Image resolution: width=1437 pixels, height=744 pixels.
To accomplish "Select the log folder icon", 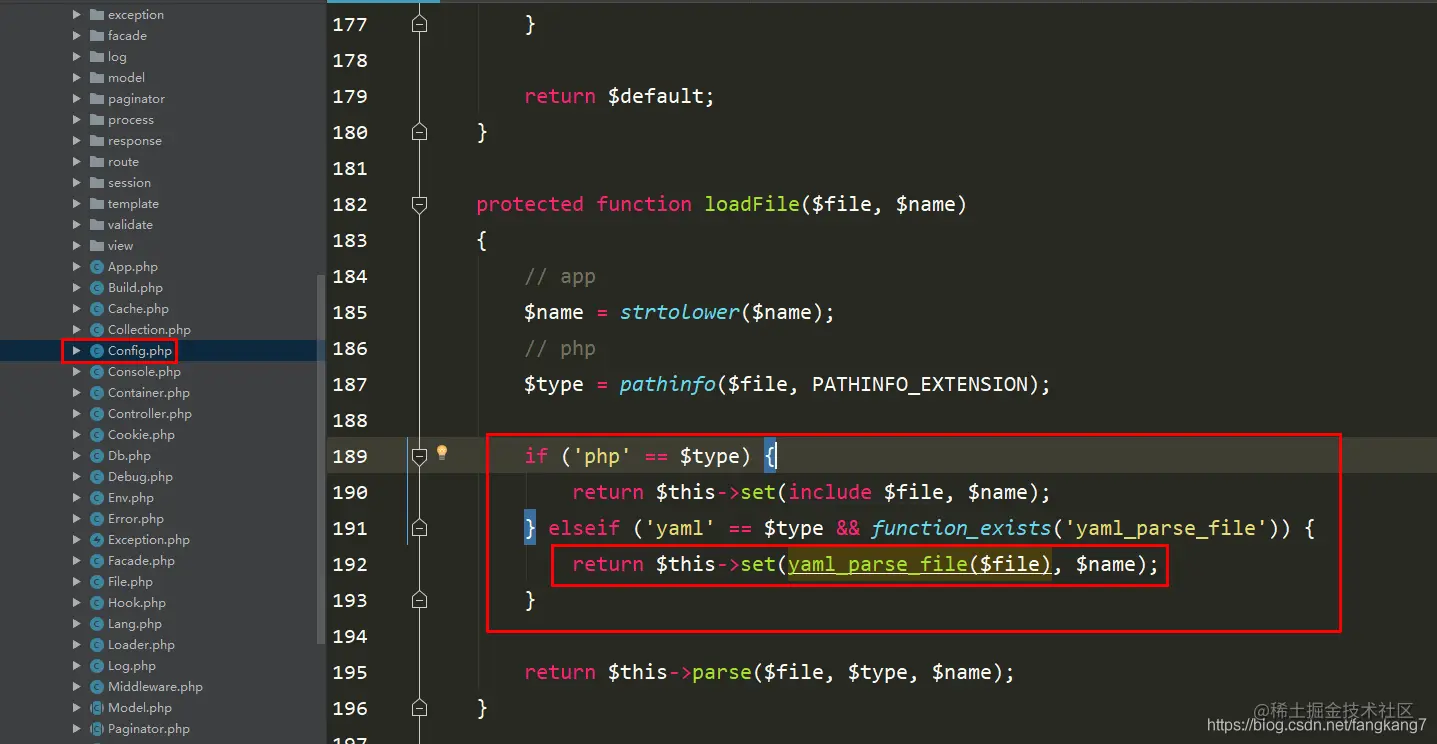I will (97, 57).
